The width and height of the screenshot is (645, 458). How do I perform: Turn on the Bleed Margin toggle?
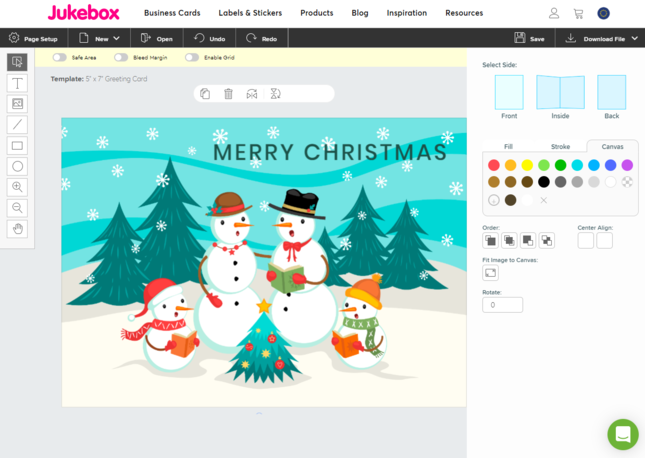point(121,58)
